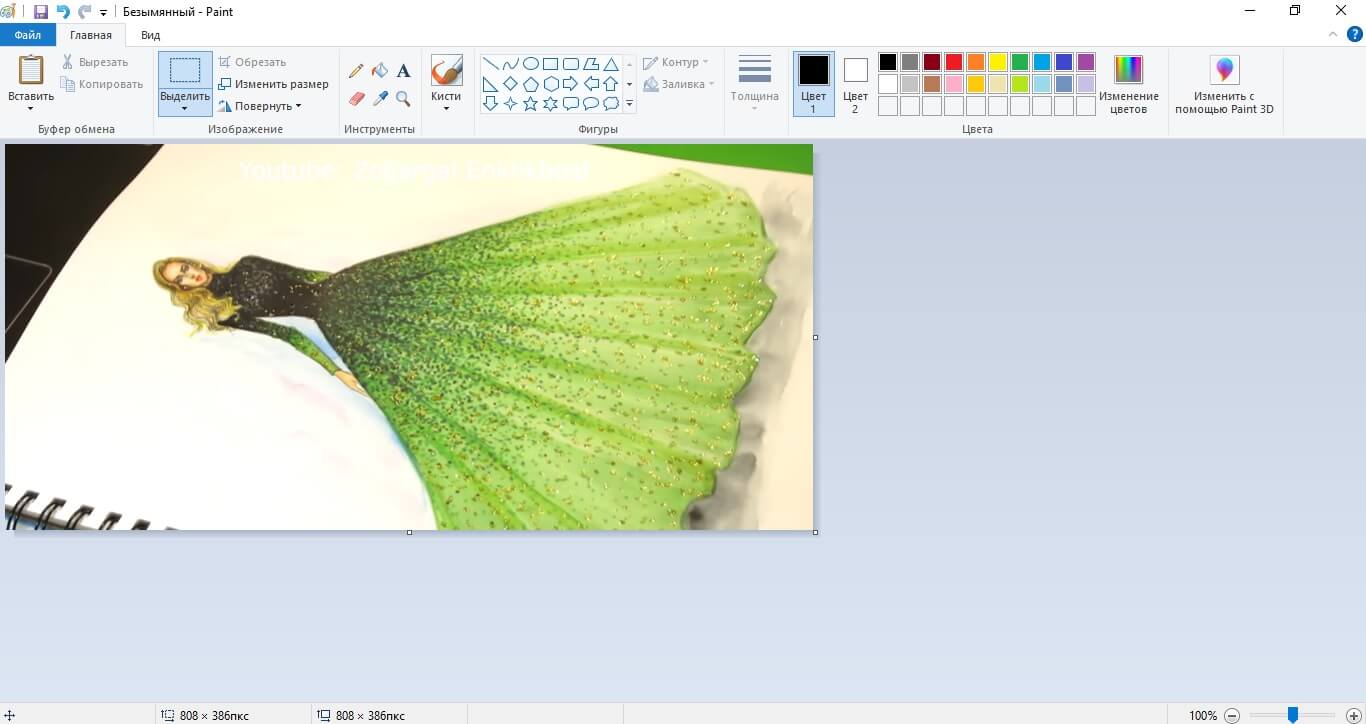This screenshot has height=724, width=1366.
Task: Toggle Цвет 2 as active color
Action: click(x=855, y=84)
